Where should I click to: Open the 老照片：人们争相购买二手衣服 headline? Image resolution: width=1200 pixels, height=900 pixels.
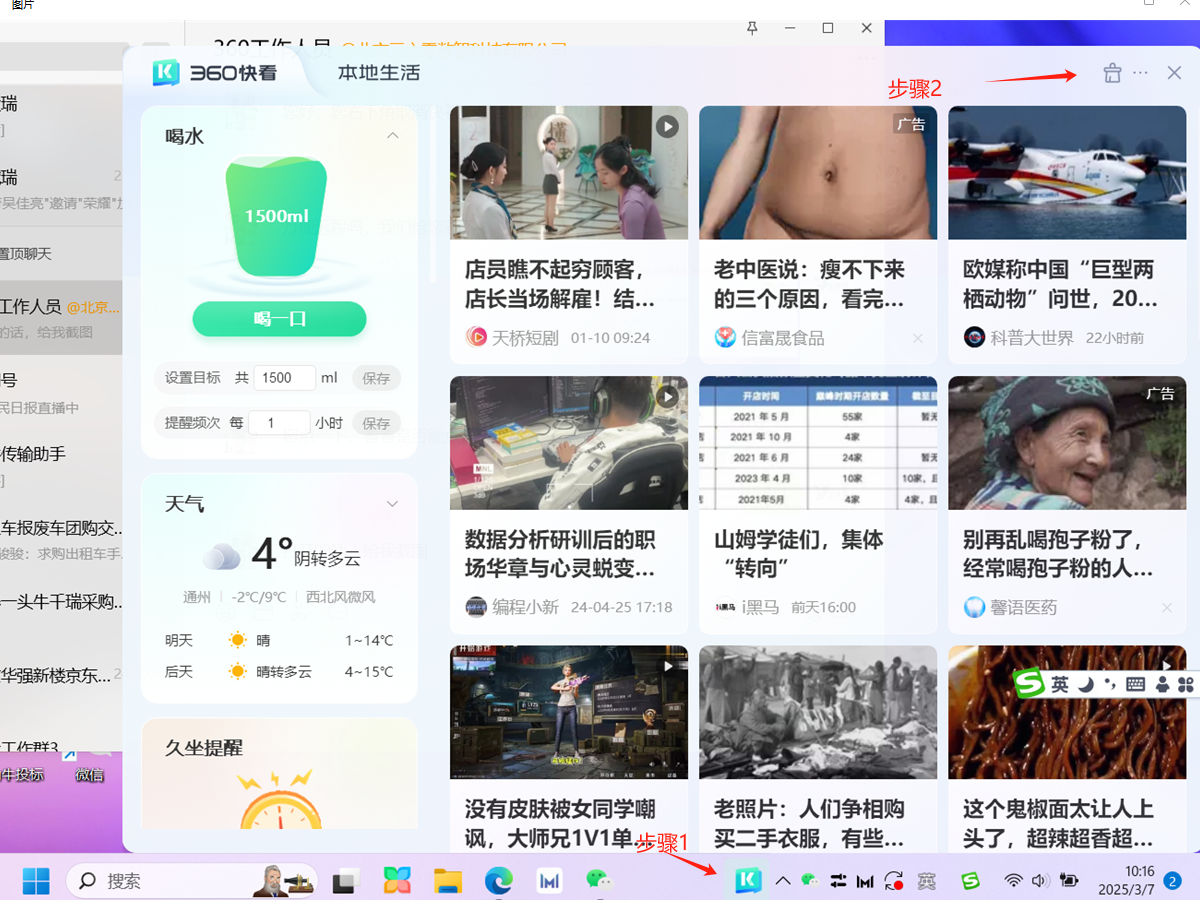click(x=809, y=823)
